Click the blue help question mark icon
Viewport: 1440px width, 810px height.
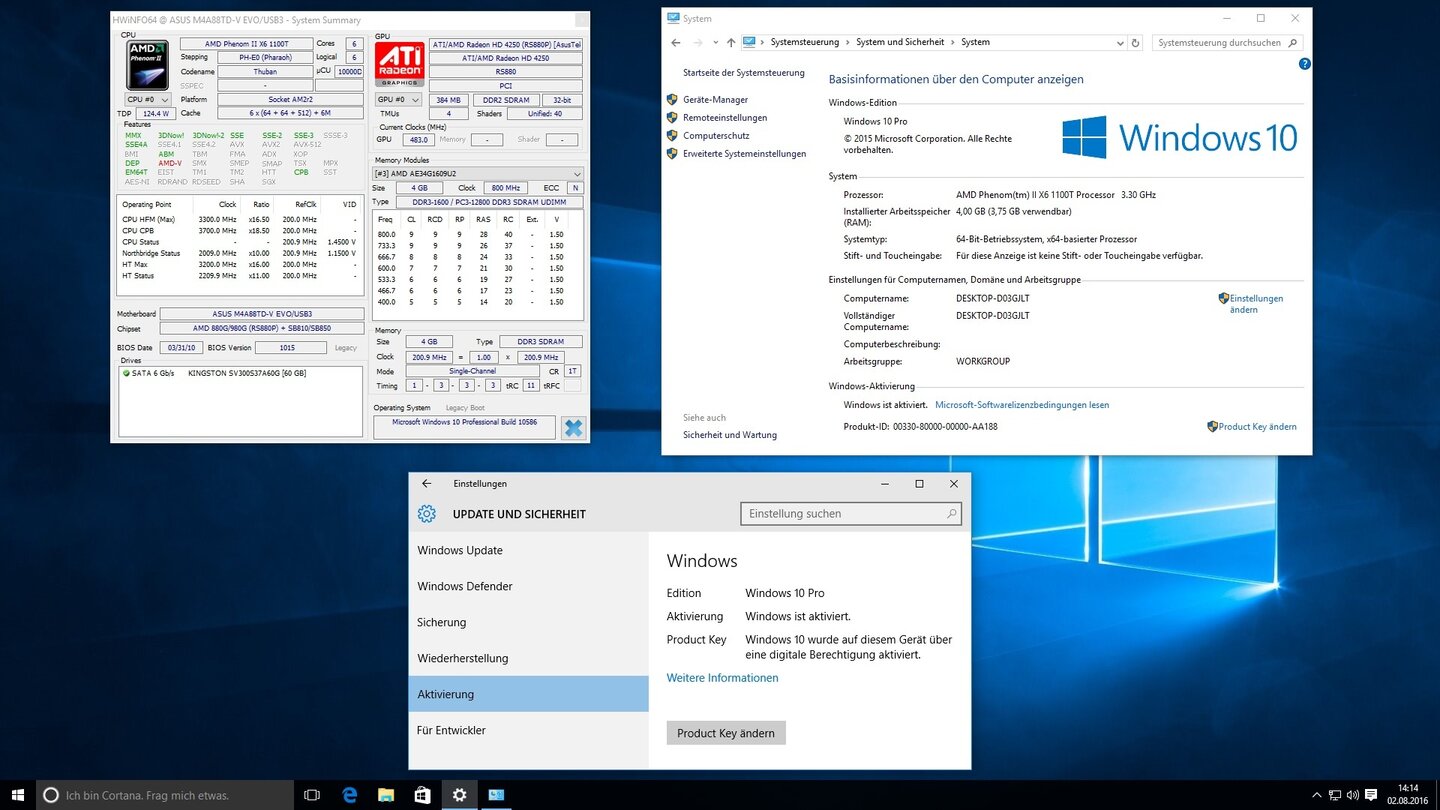[x=1304, y=64]
